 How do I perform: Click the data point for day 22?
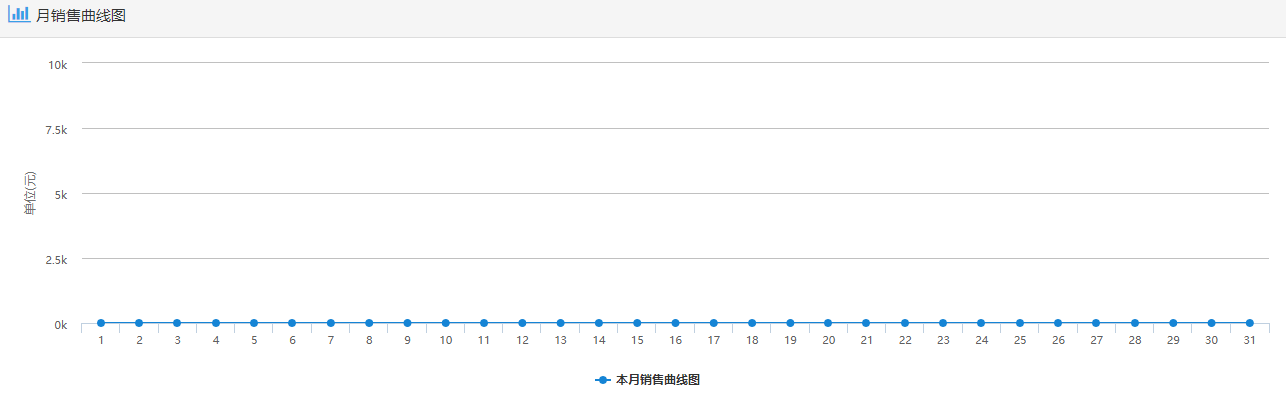click(x=905, y=323)
